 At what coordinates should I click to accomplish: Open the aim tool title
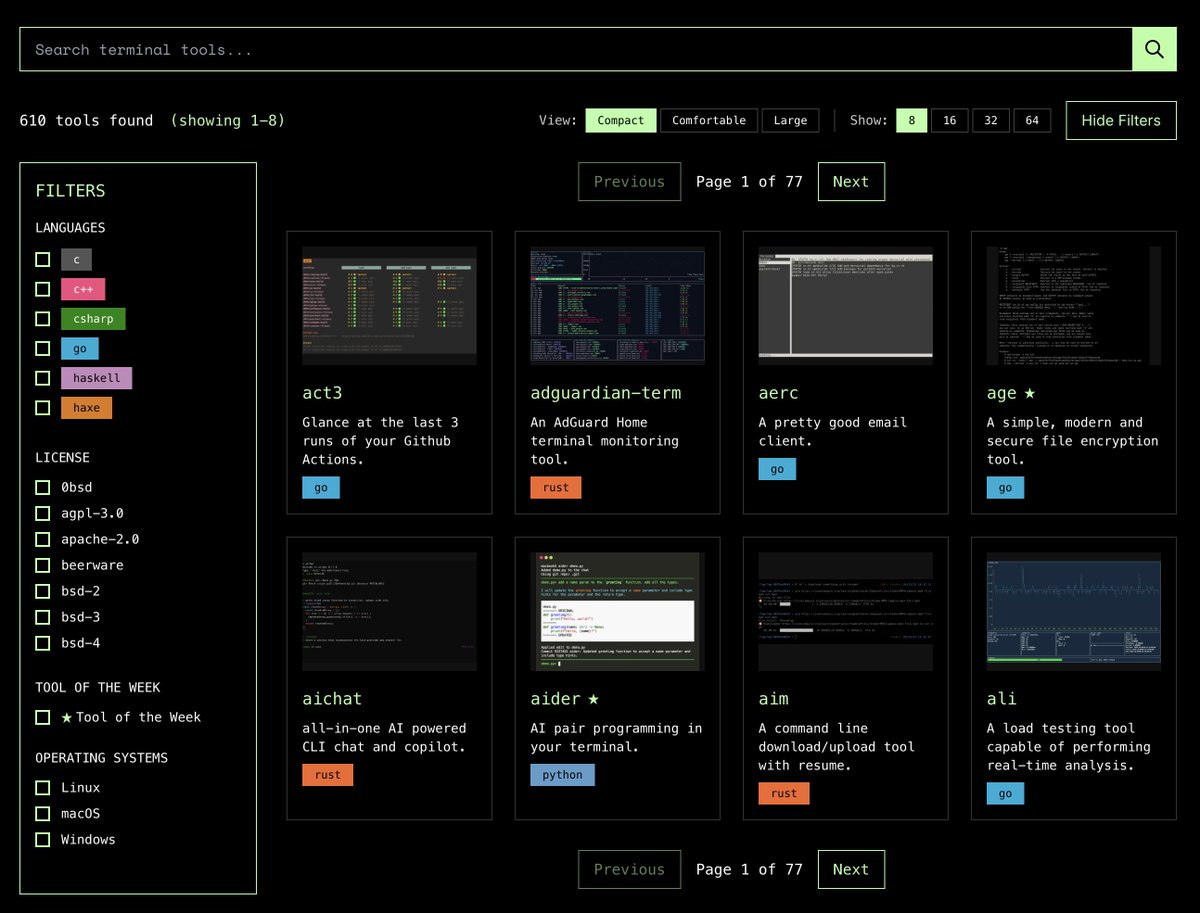point(774,699)
